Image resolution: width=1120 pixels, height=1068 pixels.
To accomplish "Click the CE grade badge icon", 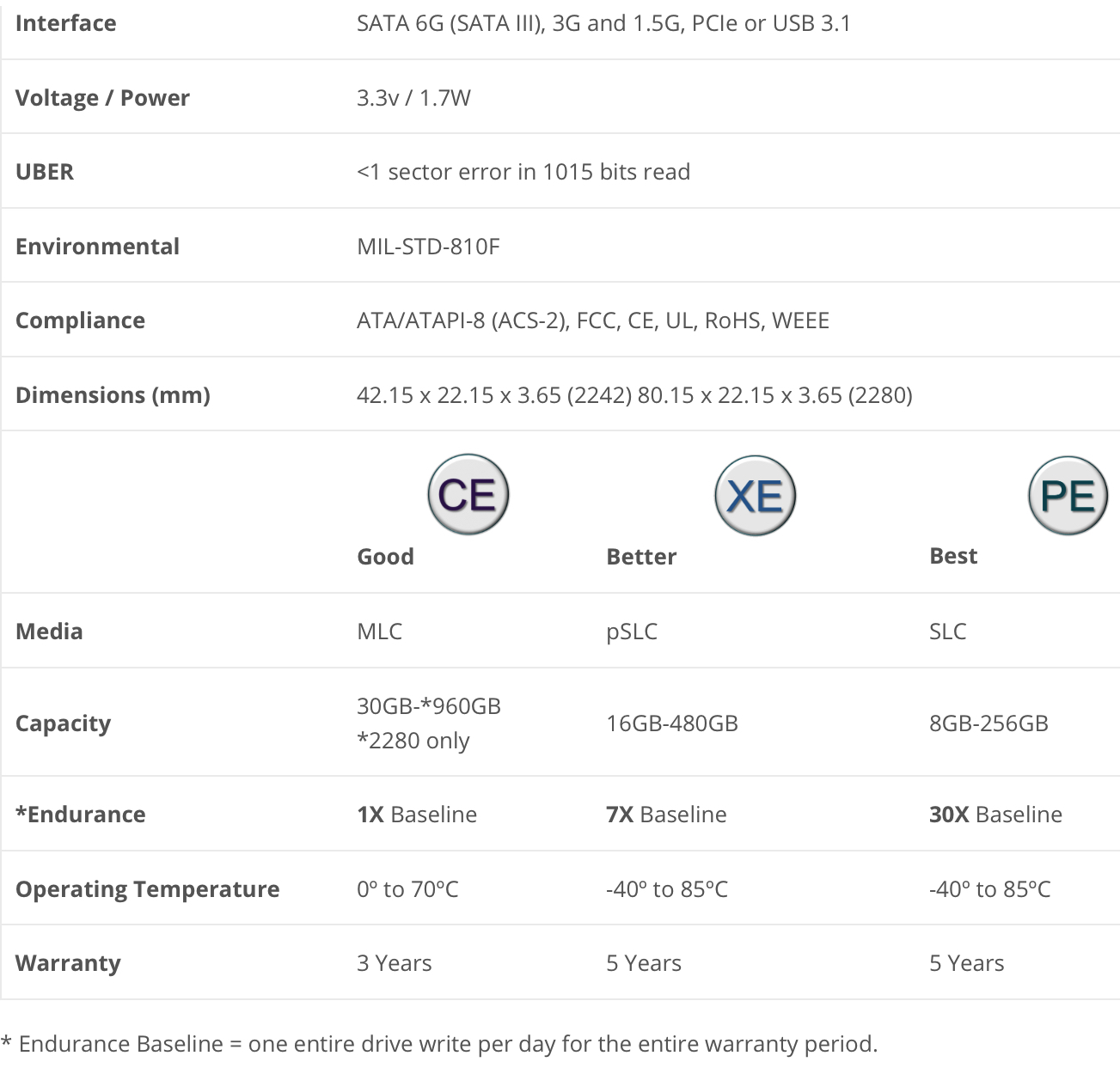I will (468, 495).
